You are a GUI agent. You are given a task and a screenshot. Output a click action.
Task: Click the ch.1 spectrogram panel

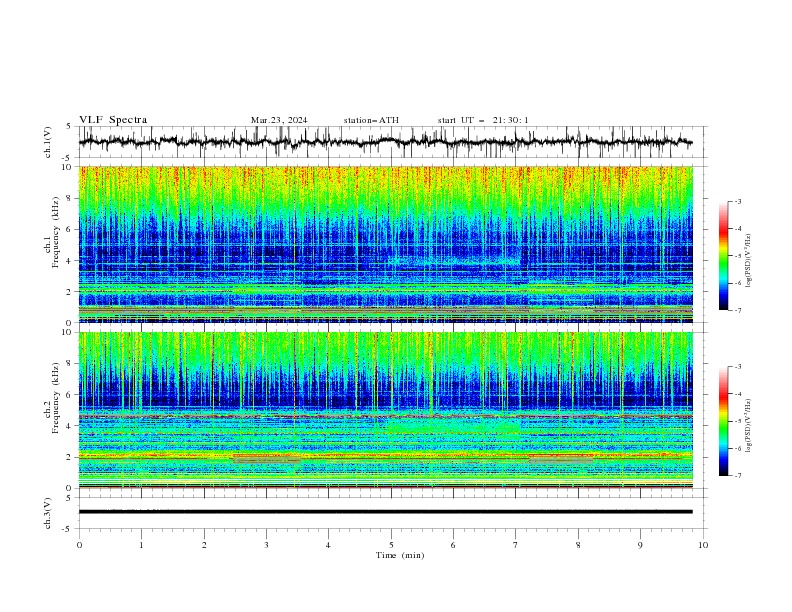coord(385,244)
